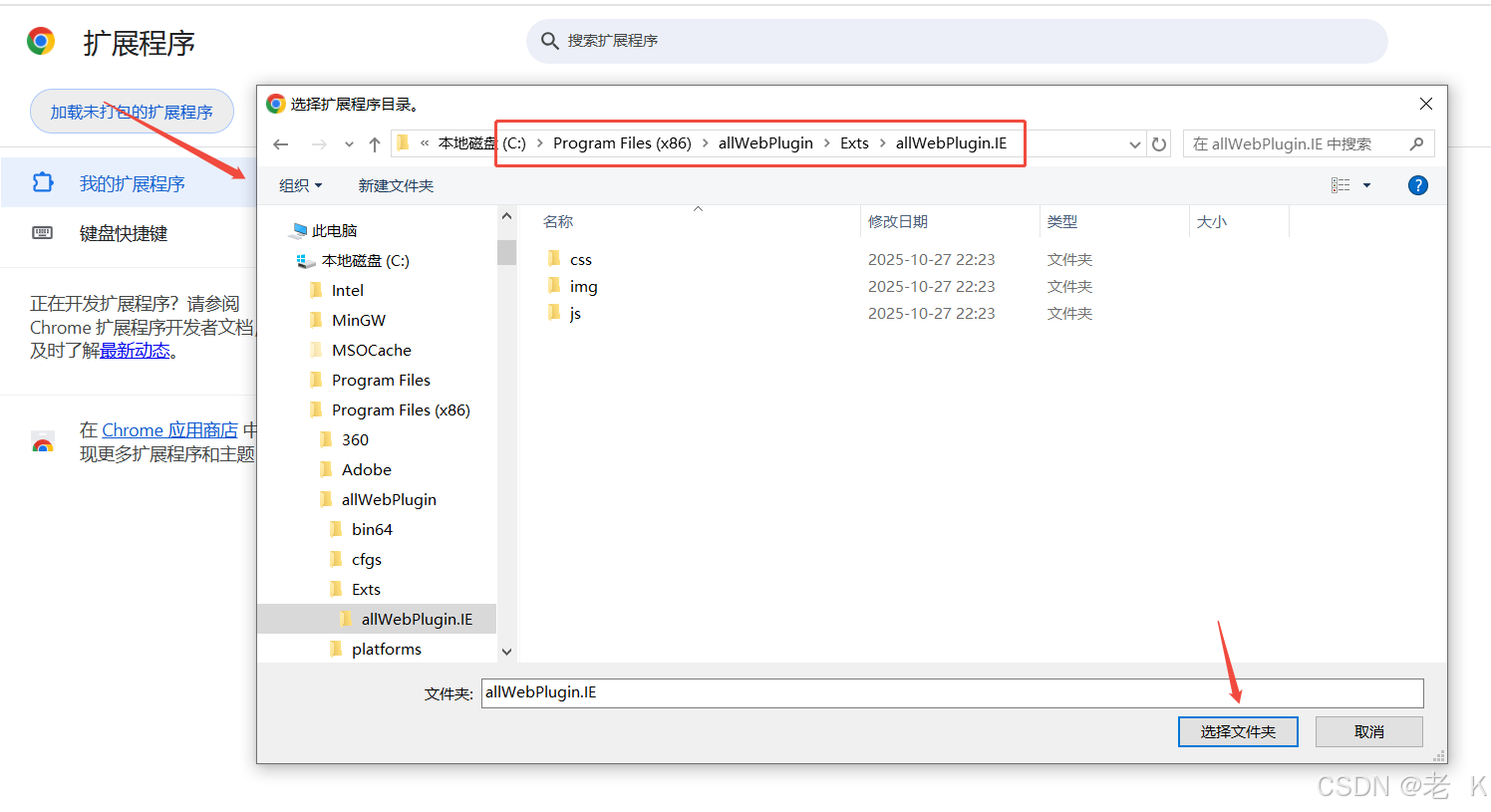Open 我的扩展程序 sidebar item
Viewport: 1491px width, 812px height.
[x=130, y=183]
